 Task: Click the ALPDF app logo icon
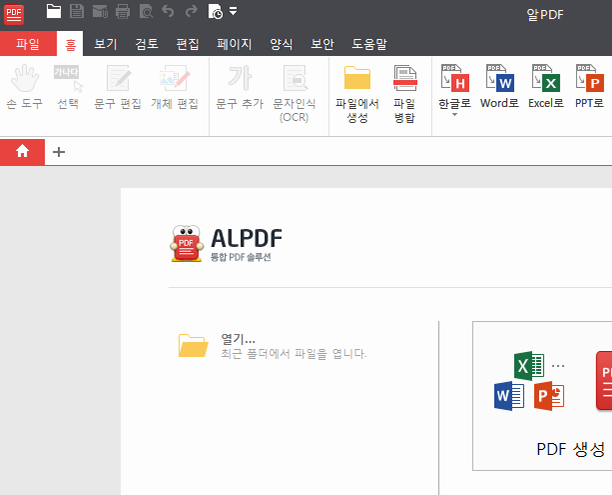tap(14, 14)
